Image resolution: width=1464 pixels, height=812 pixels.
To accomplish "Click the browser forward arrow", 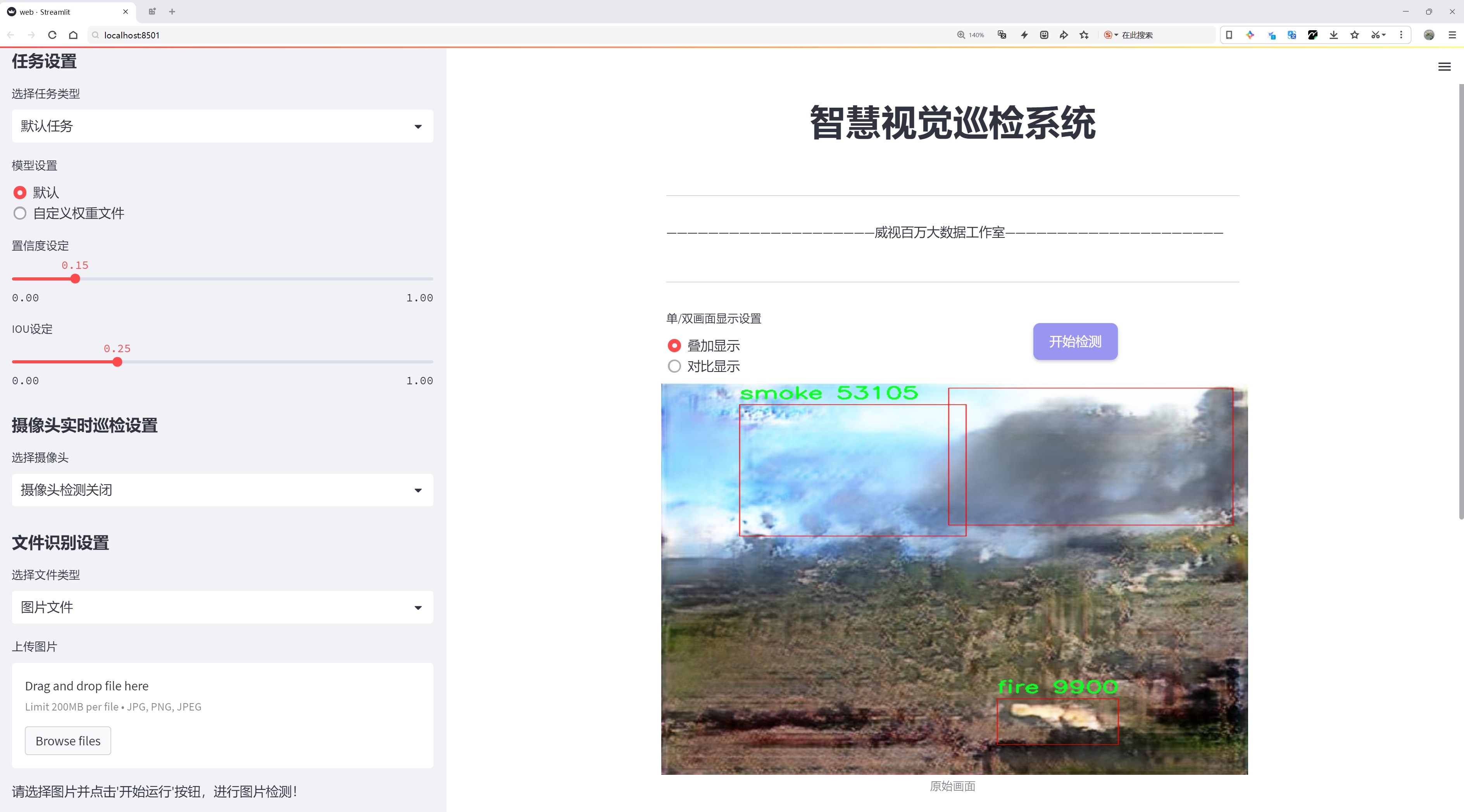I will click(31, 35).
